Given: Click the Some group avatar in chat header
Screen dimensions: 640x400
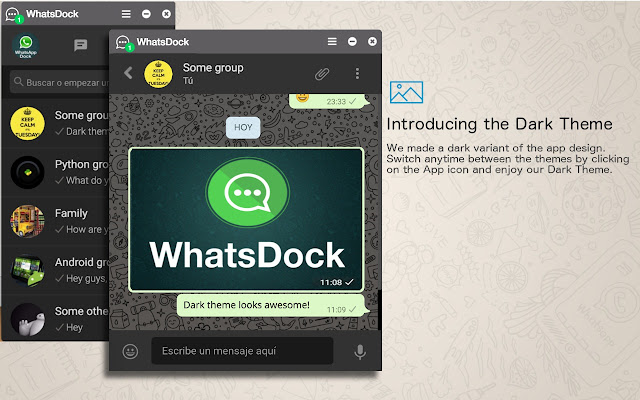Looking at the screenshot, I should coord(158,74).
